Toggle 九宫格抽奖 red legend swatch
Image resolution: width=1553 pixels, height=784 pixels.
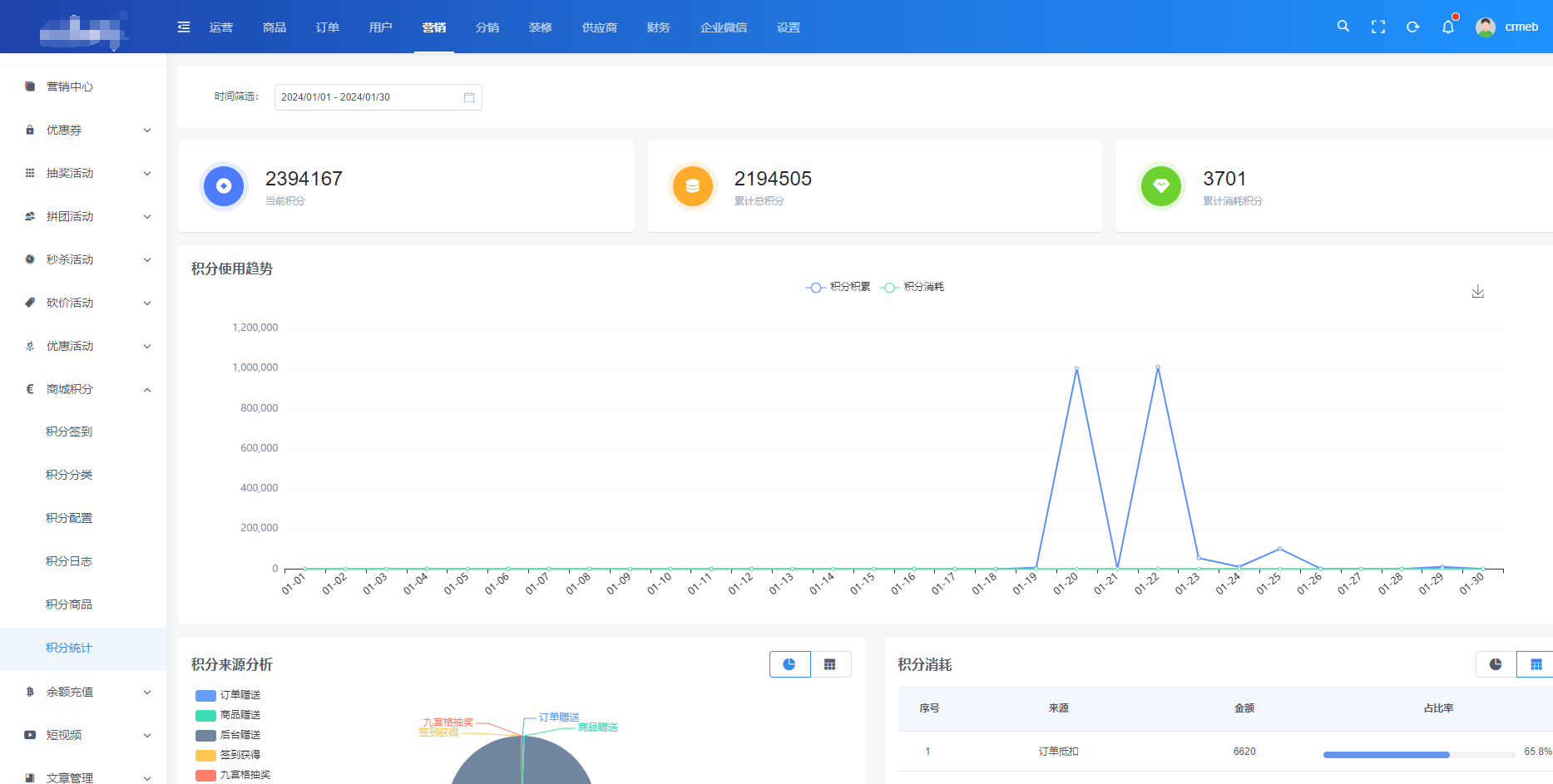point(205,775)
